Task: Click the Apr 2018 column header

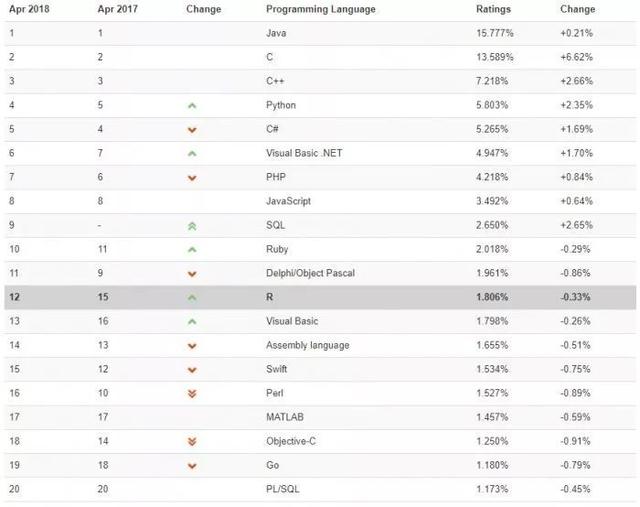Action: tap(30, 9)
